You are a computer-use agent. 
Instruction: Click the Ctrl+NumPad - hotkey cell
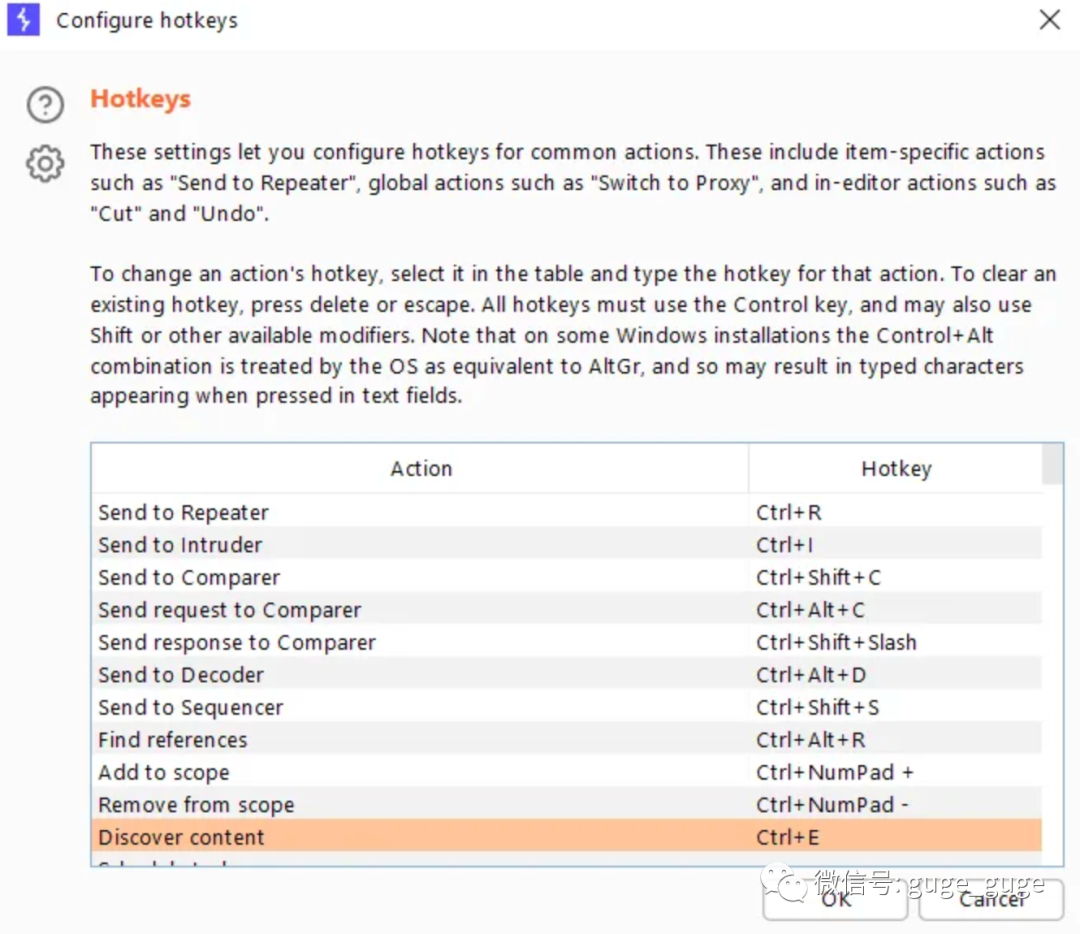pyautogui.click(x=895, y=804)
